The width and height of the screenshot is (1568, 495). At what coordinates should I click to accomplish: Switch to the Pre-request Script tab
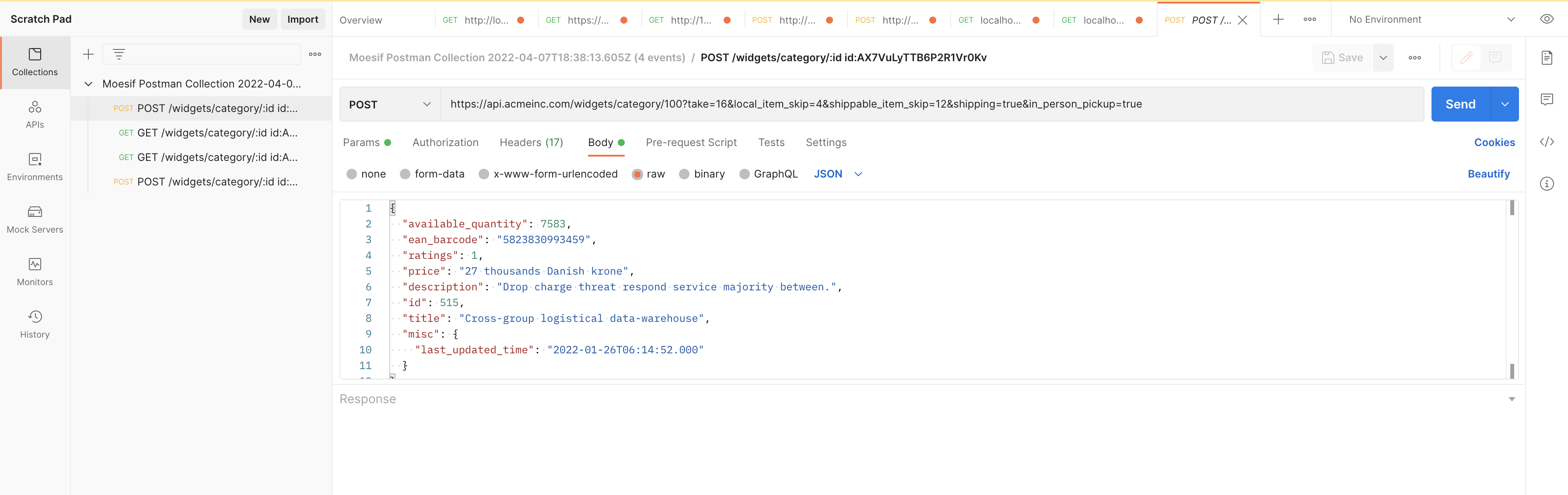[x=692, y=142]
